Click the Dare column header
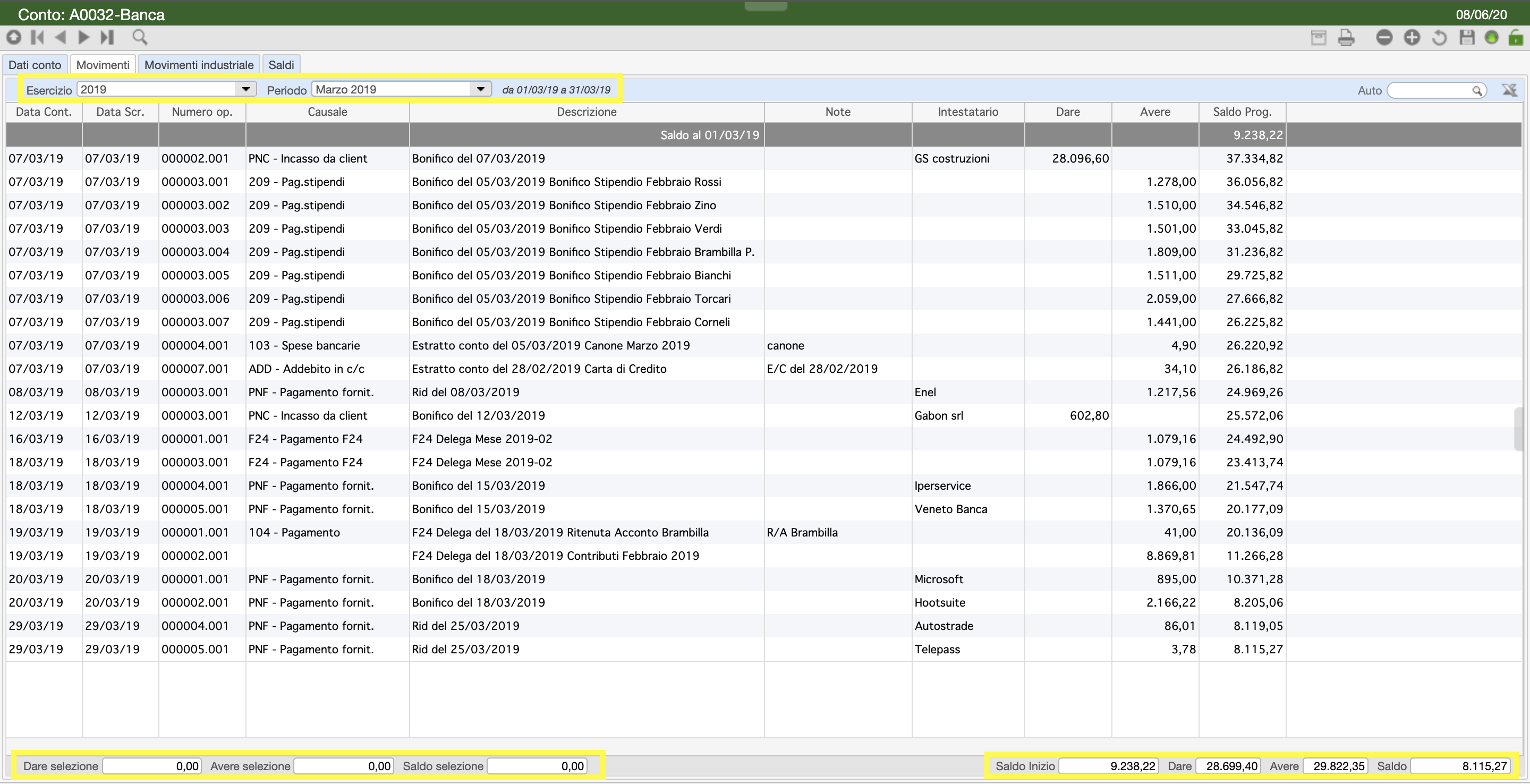The image size is (1530, 784). (1068, 112)
